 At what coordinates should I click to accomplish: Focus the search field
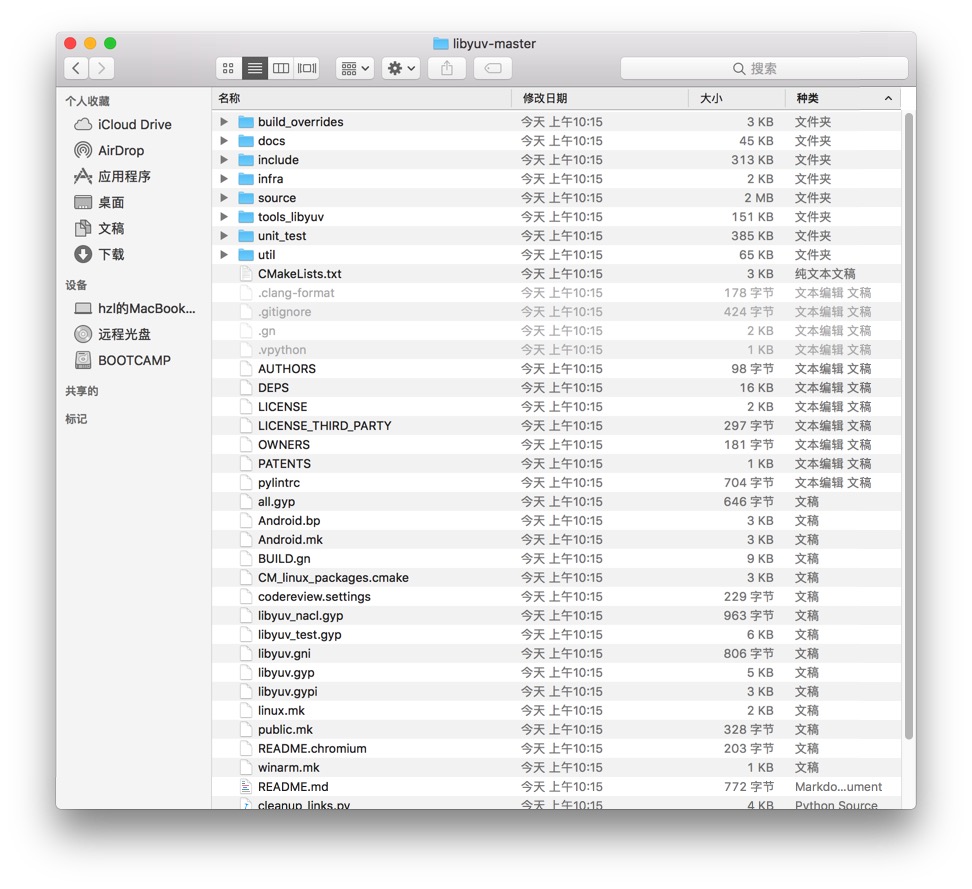click(764, 68)
